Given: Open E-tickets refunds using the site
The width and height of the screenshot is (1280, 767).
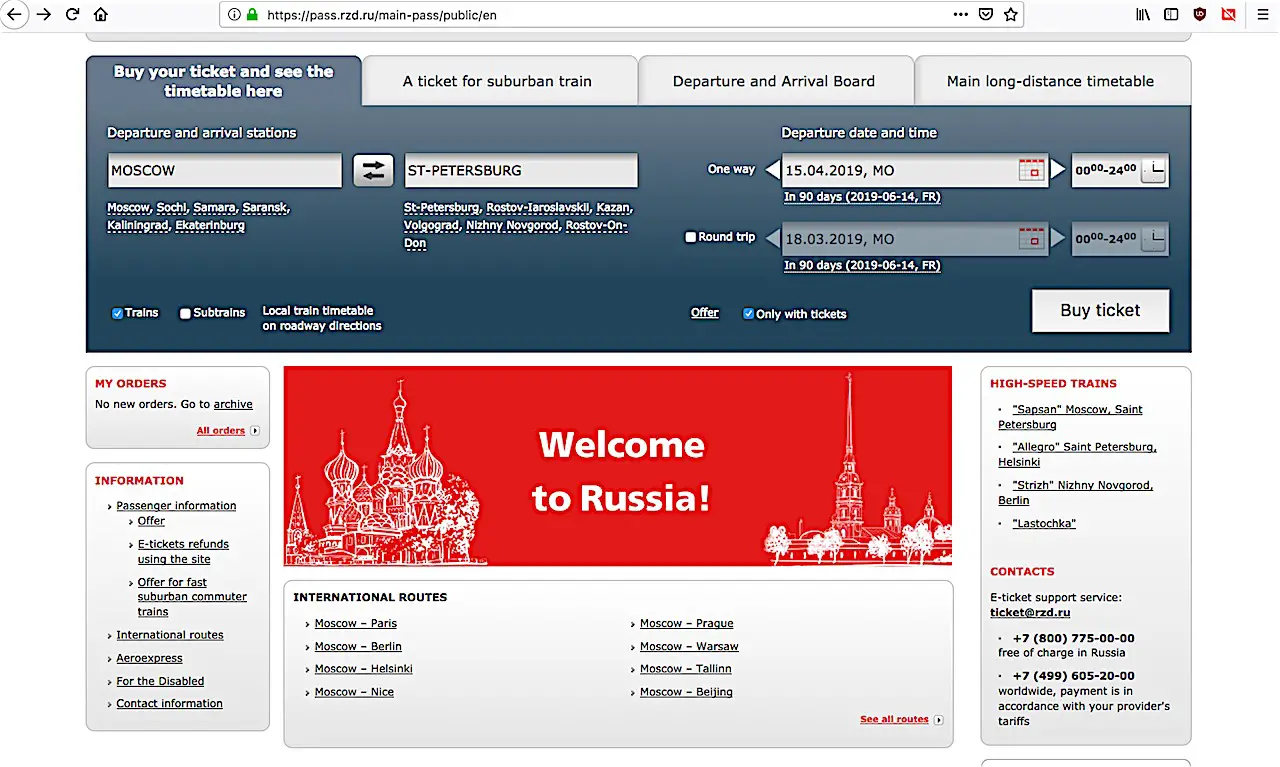Looking at the screenshot, I should (x=183, y=552).
